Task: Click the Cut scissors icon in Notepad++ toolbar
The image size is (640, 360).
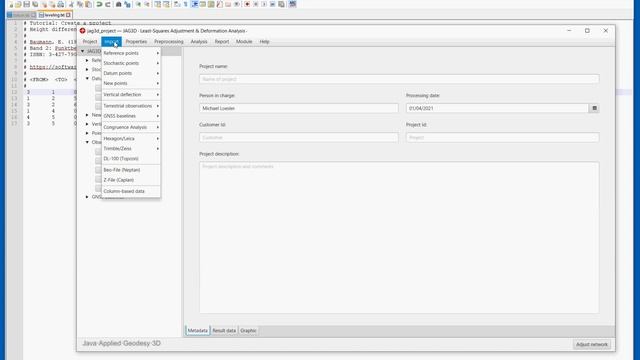Action: [71, 4]
